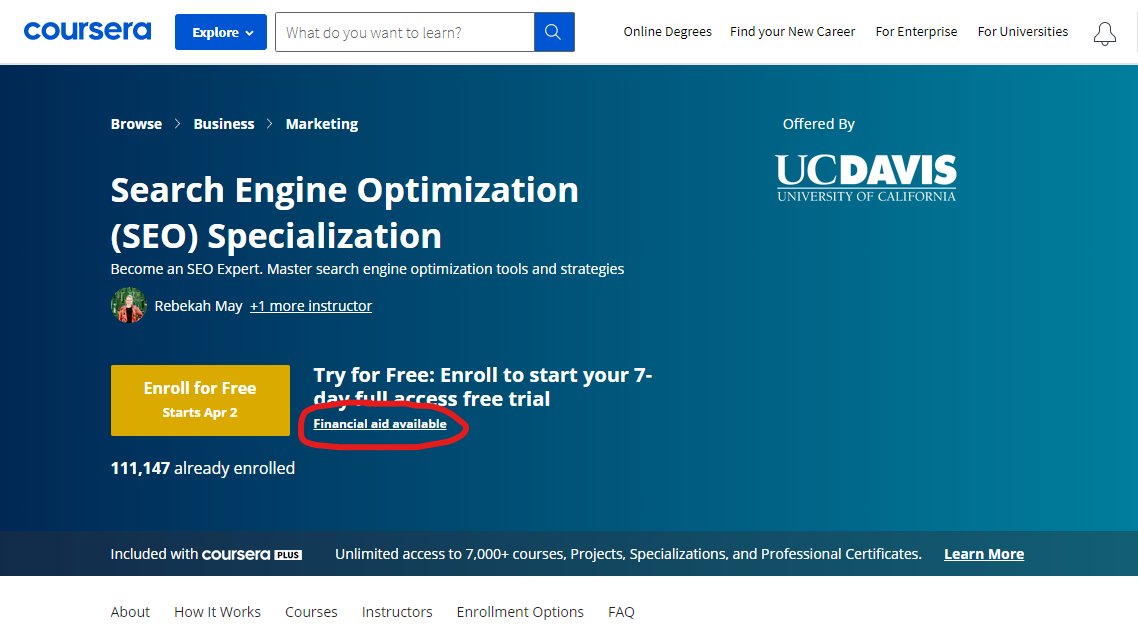Open the +1 more instructor link
1138x642 pixels.
coord(311,306)
